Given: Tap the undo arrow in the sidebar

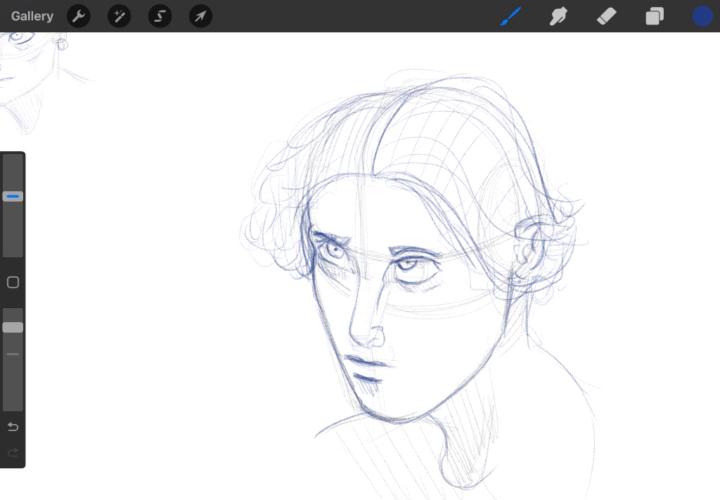Looking at the screenshot, I should pyautogui.click(x=13, y=427).
